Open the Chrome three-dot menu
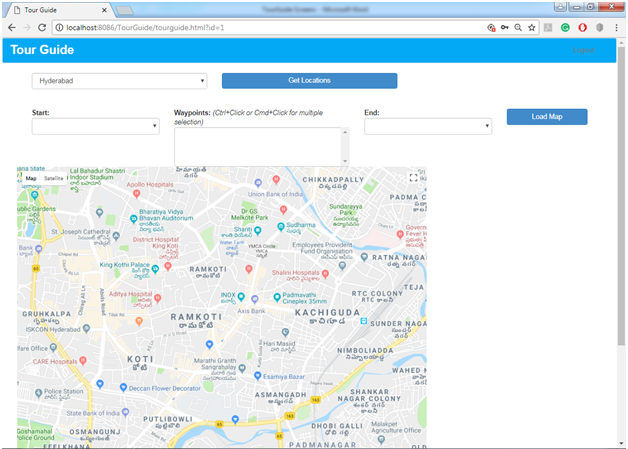628x449 pixels. click(x=616, y=28)
